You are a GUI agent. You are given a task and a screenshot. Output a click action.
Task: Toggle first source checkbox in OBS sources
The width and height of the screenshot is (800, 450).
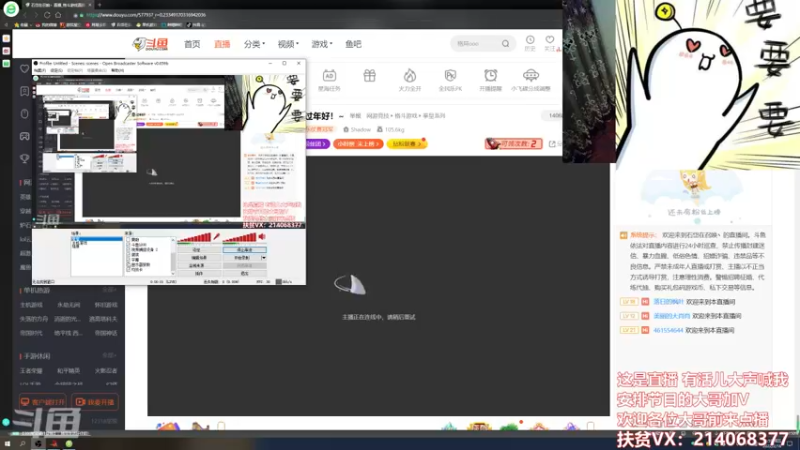[x=129, y=239]
